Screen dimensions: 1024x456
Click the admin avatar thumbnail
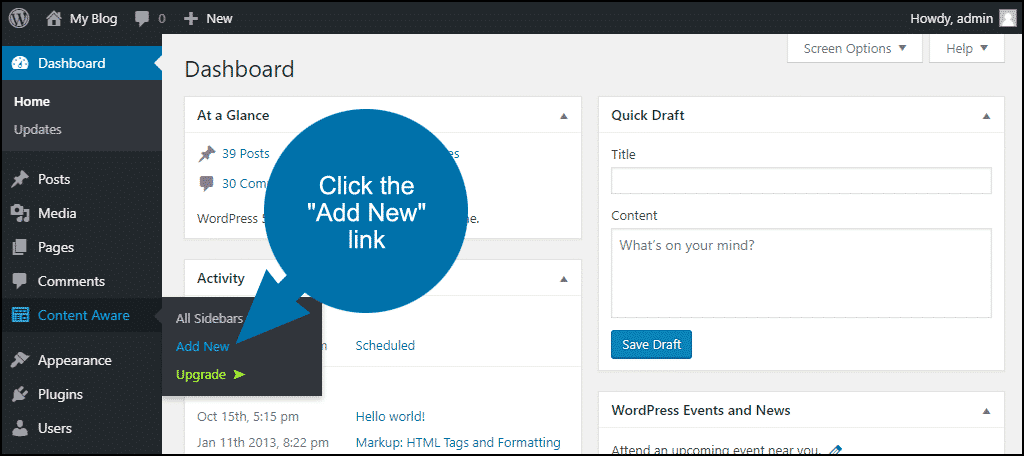(1008, 18)
